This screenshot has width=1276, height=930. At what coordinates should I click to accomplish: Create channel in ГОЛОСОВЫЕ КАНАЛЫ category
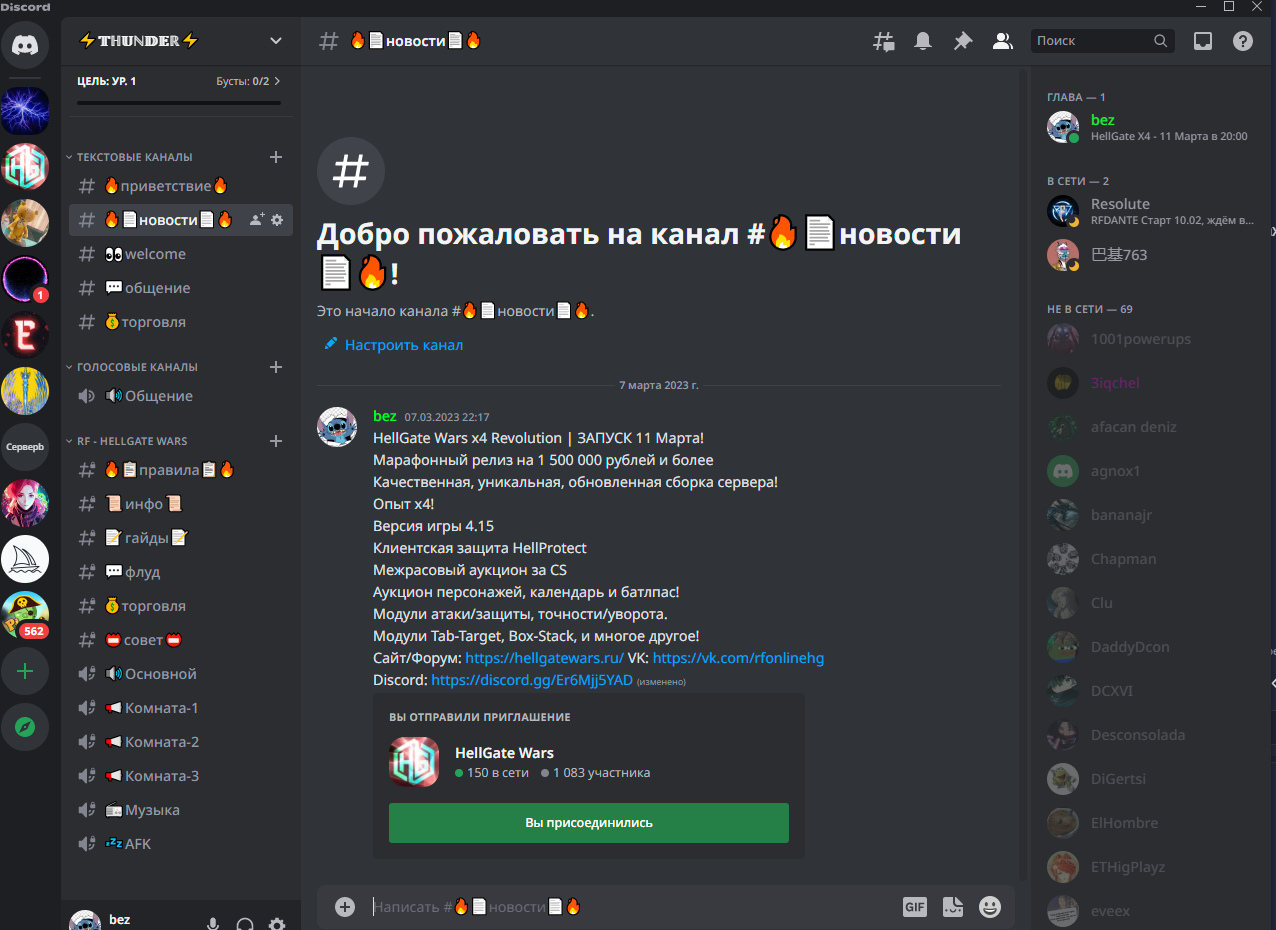click(x=276, y=367)
